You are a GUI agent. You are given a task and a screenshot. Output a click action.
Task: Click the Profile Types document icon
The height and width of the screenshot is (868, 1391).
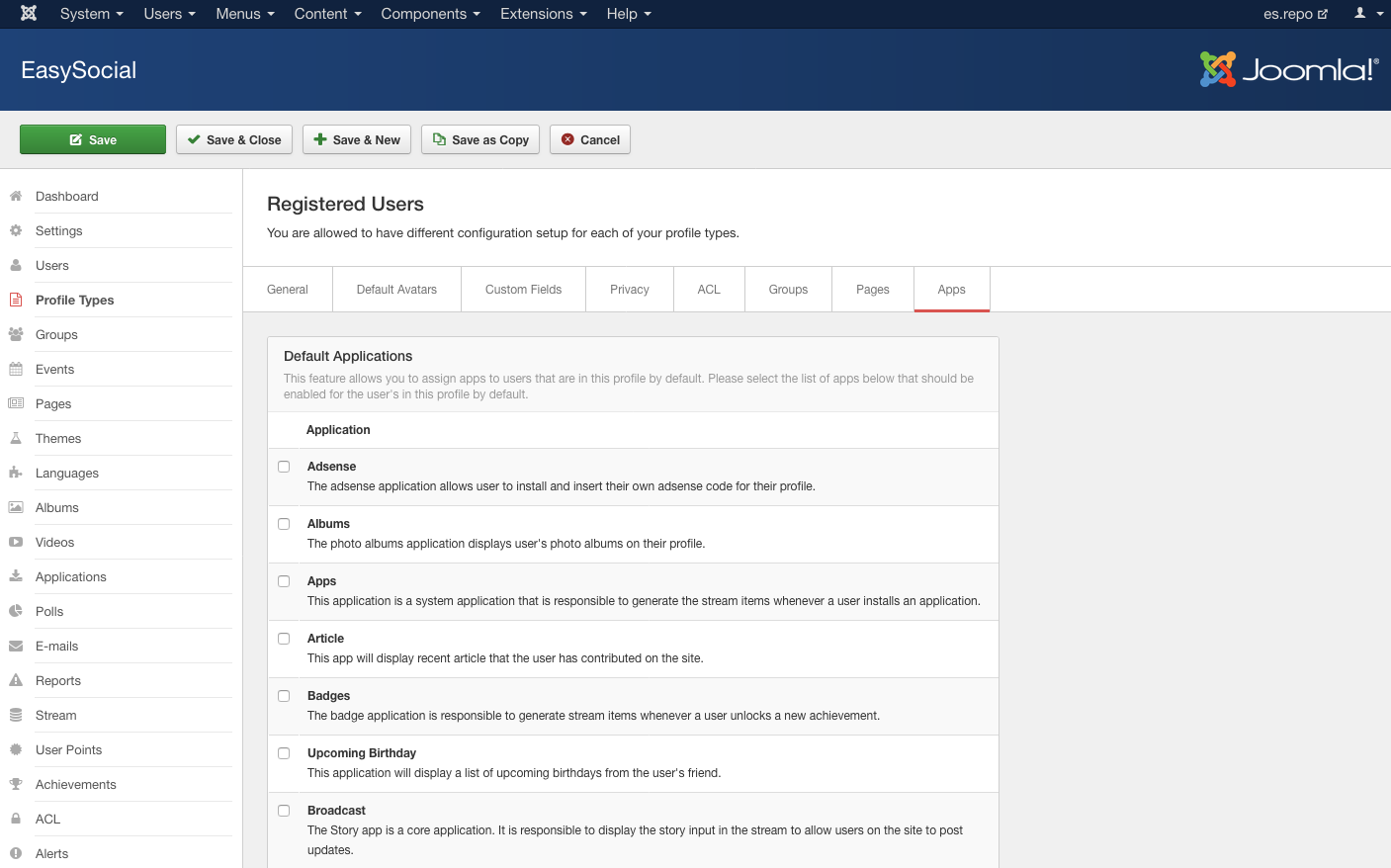point(16,300)
